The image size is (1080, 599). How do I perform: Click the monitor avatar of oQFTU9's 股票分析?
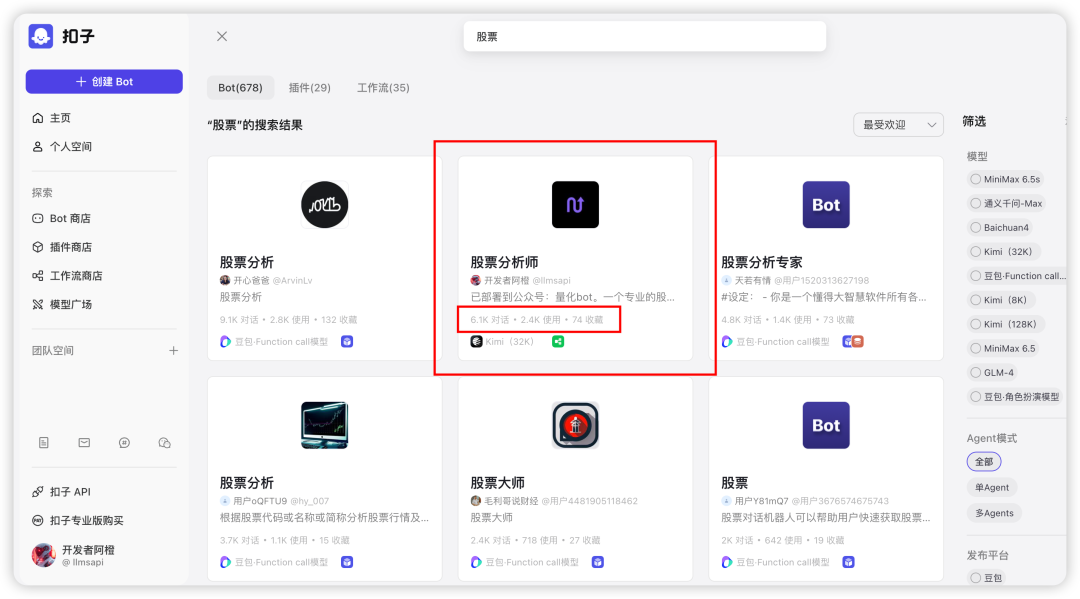click(x=324, y=425)
